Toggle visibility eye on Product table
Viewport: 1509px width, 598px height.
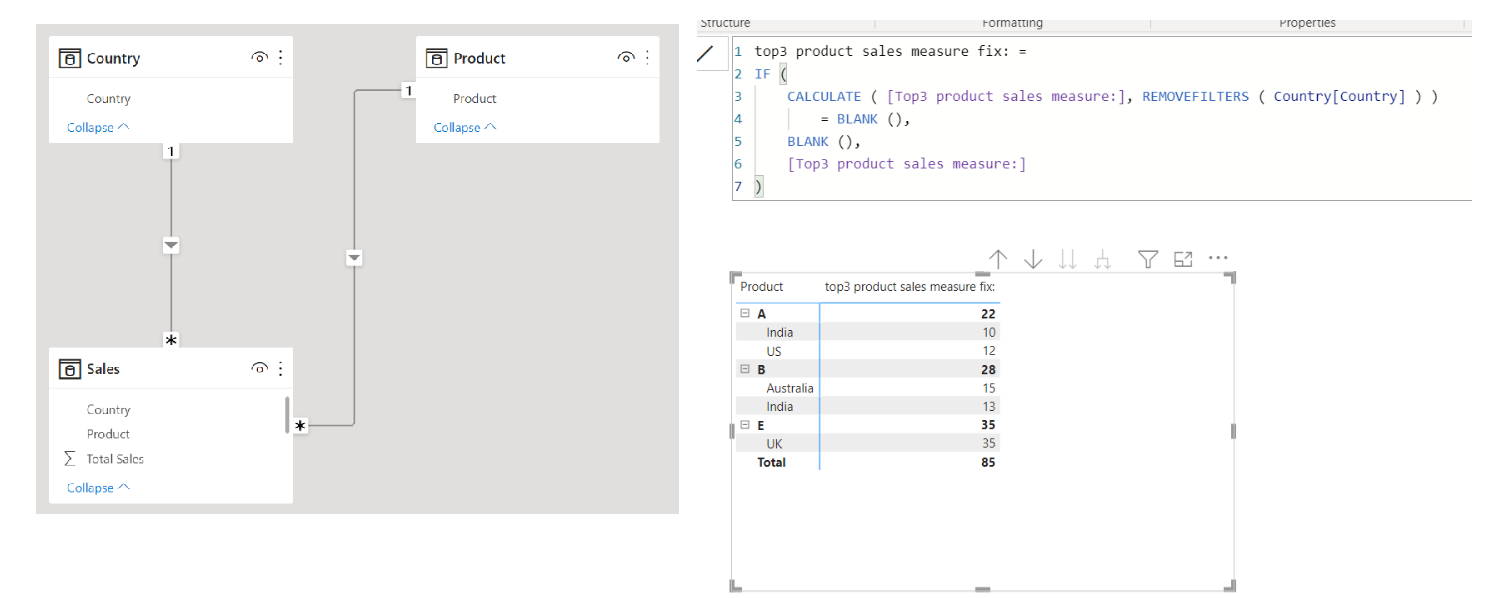pyautogui.click(x=626, y=58)
